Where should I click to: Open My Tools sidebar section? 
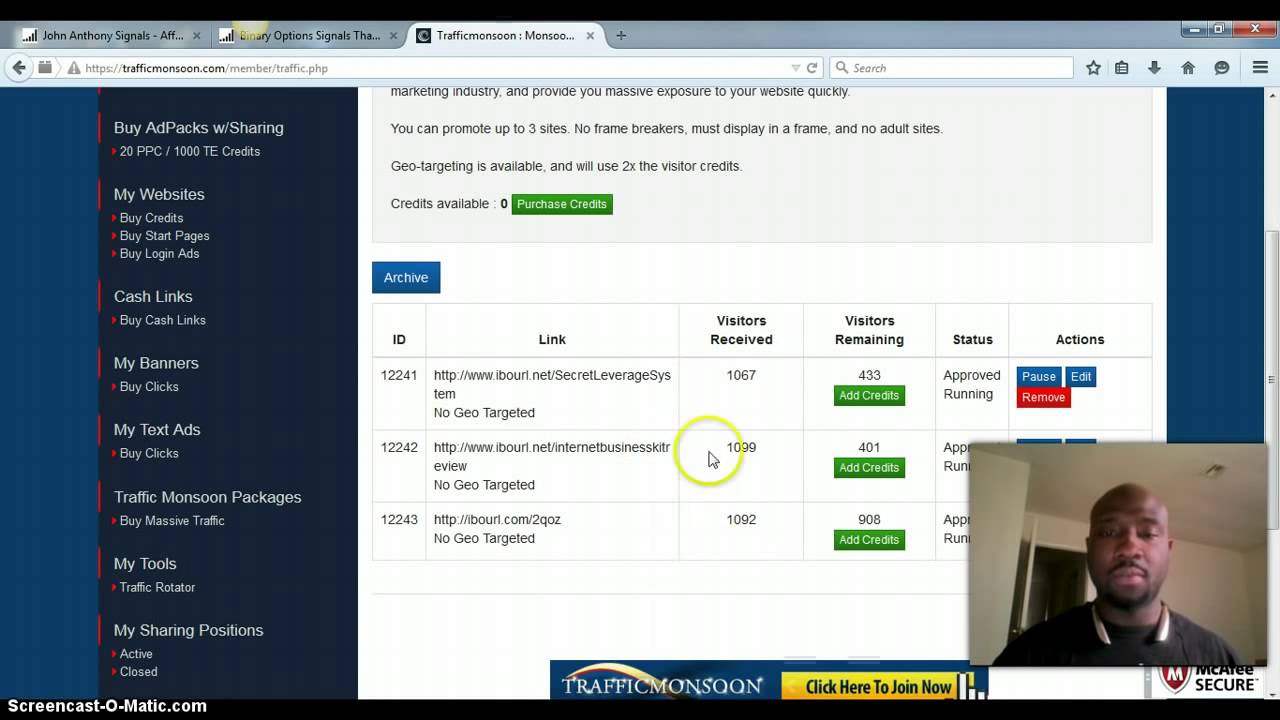click(x=145, y=564)
